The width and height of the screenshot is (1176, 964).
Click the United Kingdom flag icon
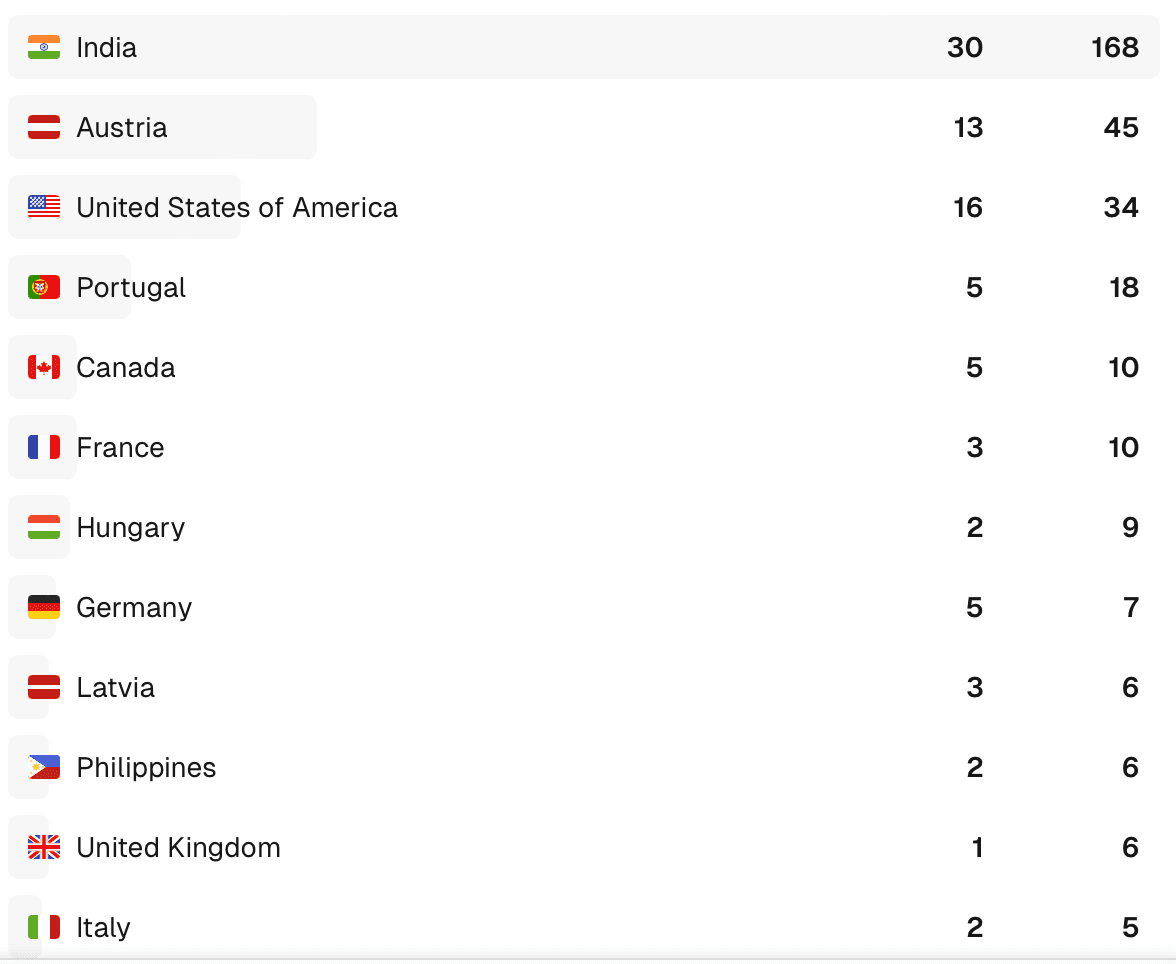[44, 847]
